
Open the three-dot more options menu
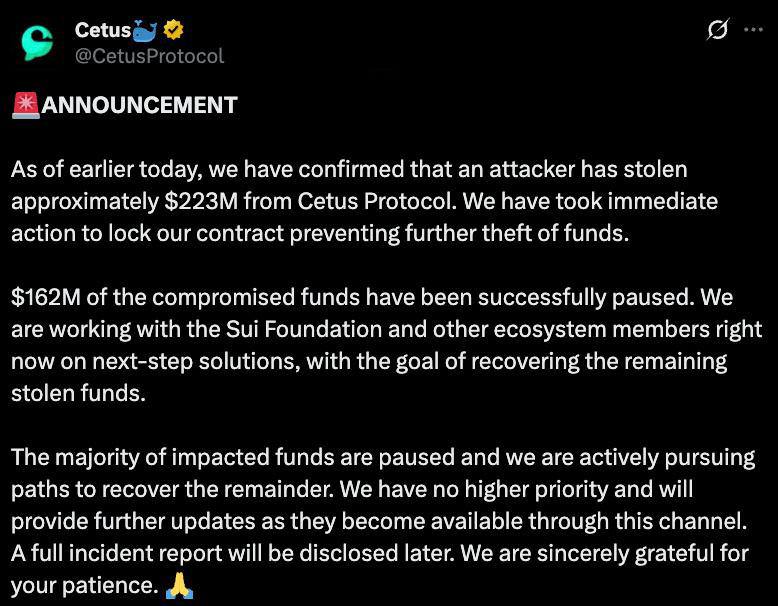753,30
